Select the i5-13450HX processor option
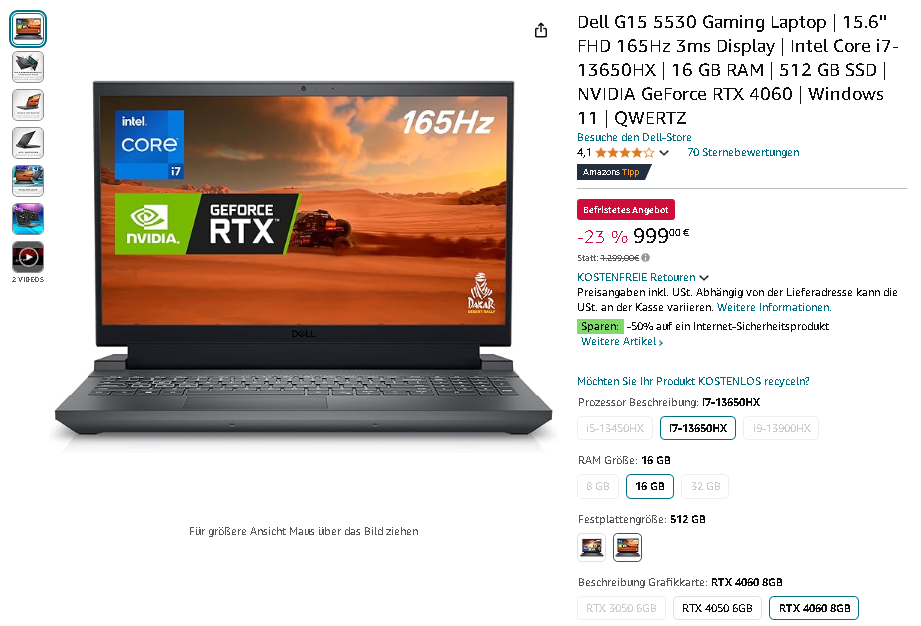This screenshot has height=626, width=921. coord(614,428)
